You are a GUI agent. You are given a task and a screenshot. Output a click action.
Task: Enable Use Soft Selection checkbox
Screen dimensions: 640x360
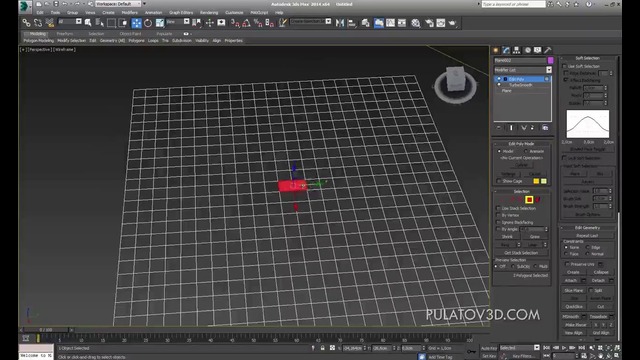pos(565,66)
